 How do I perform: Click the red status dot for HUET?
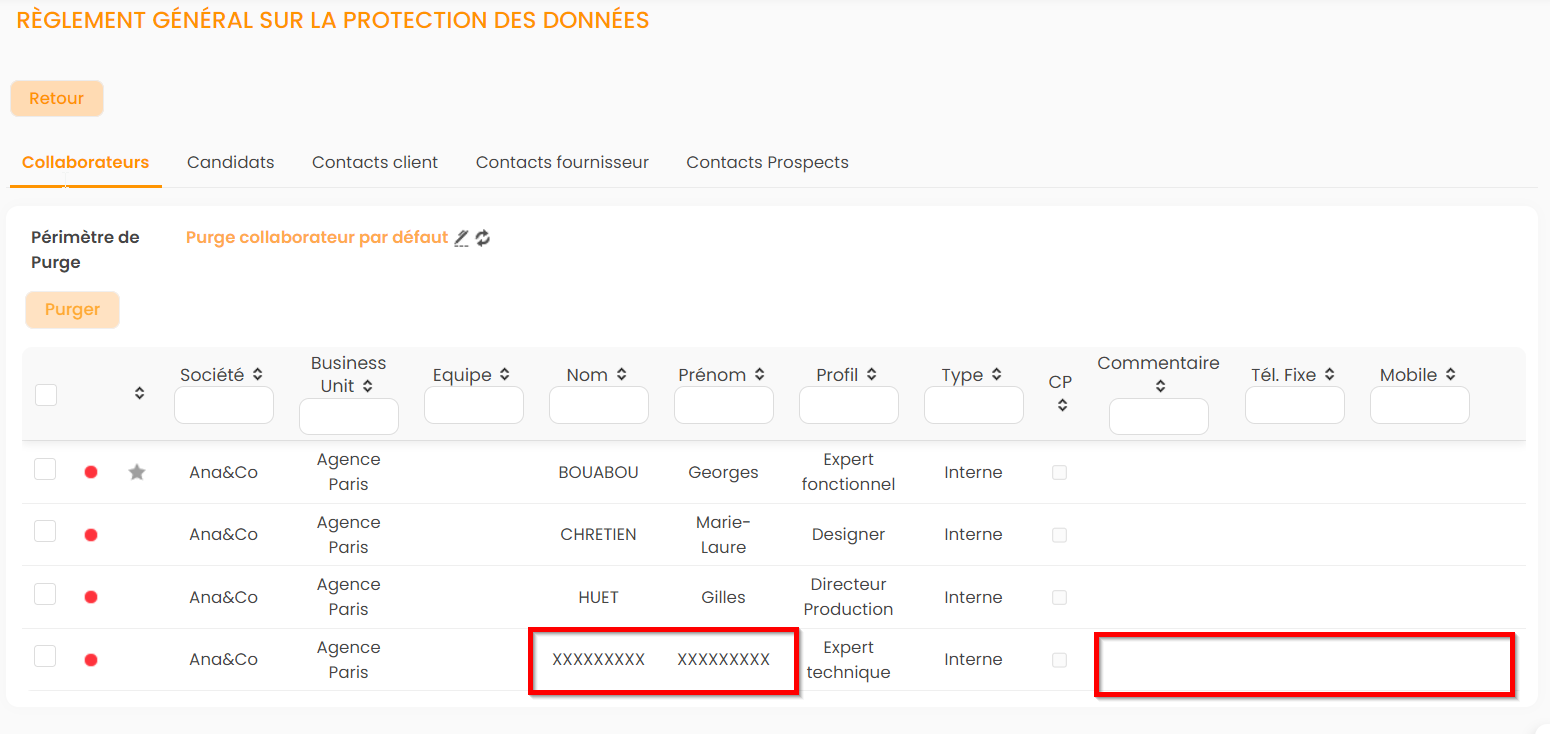tap(91, 597)
